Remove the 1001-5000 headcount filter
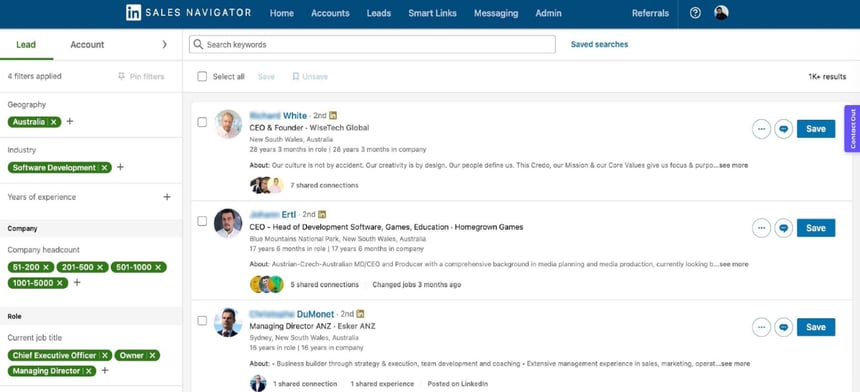The height and width of the screenshot is (392, 860). click(x=60, y=283)
